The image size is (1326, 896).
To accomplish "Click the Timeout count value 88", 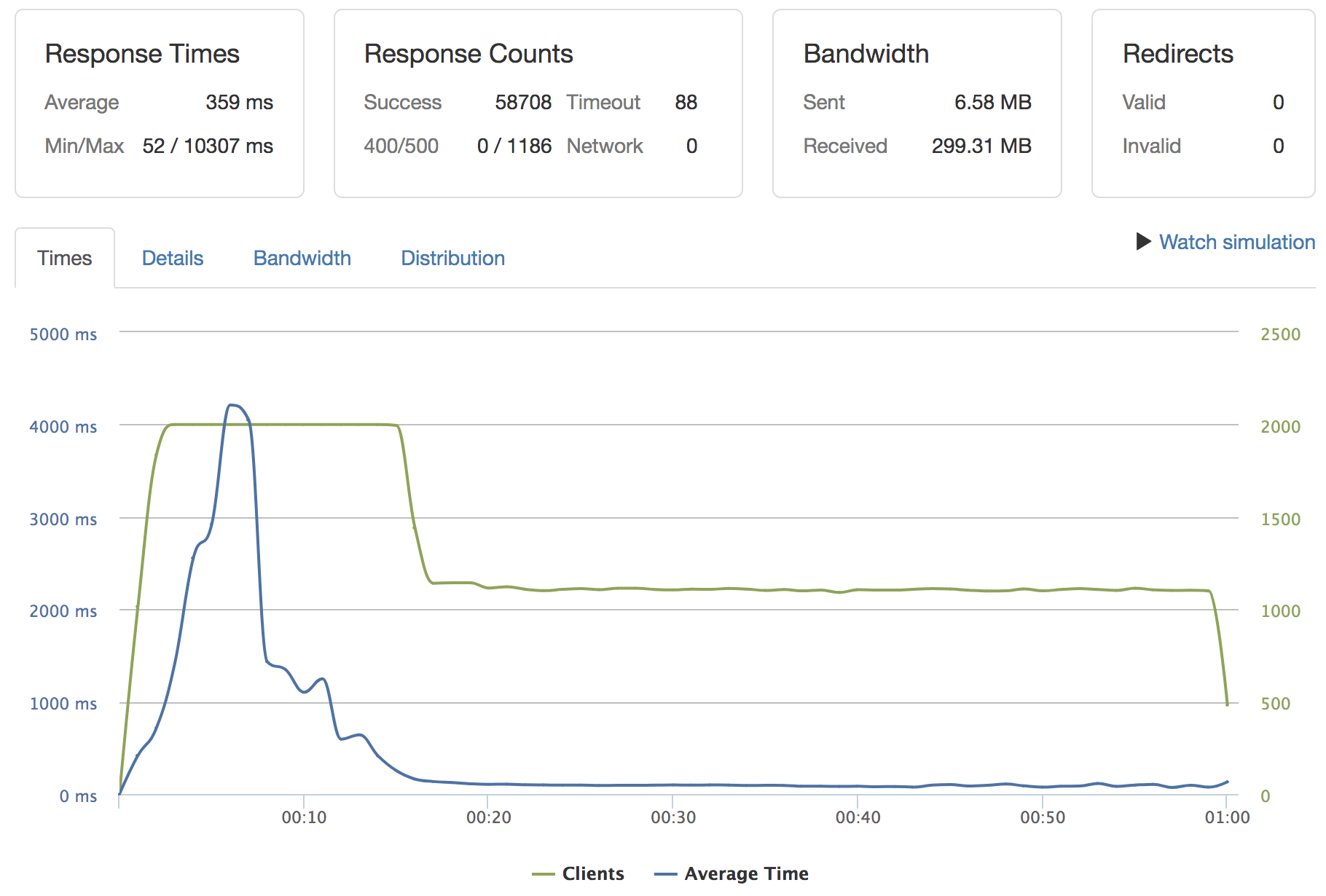I will coord(686,103).
